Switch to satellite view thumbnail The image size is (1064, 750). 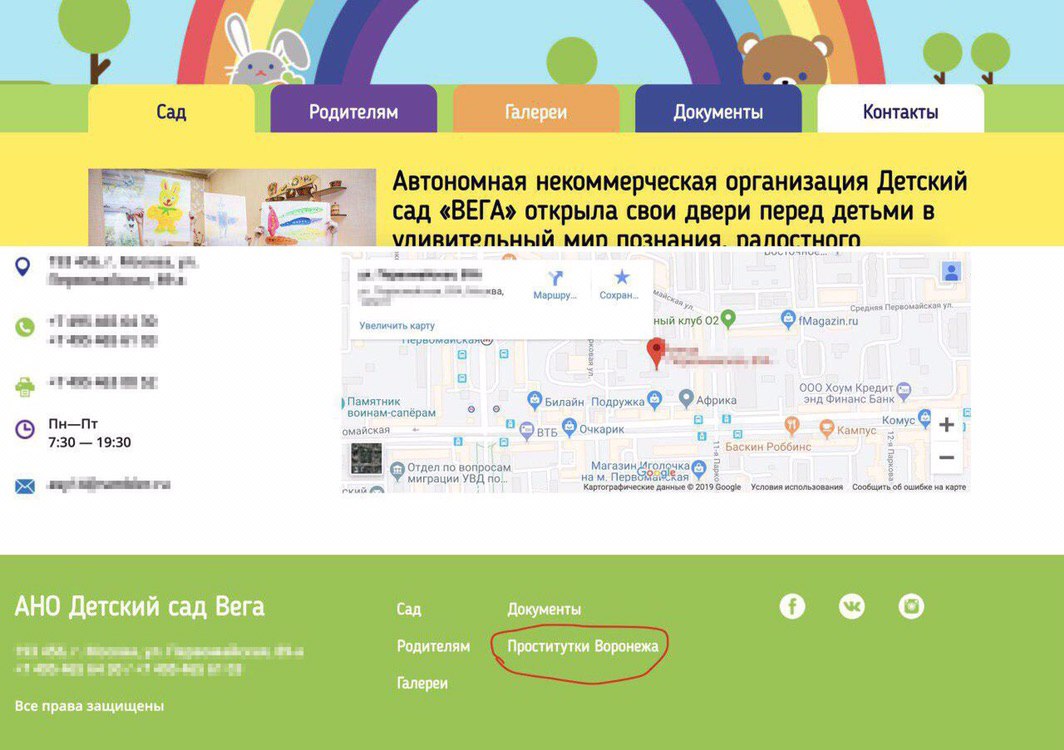point(366,458)
